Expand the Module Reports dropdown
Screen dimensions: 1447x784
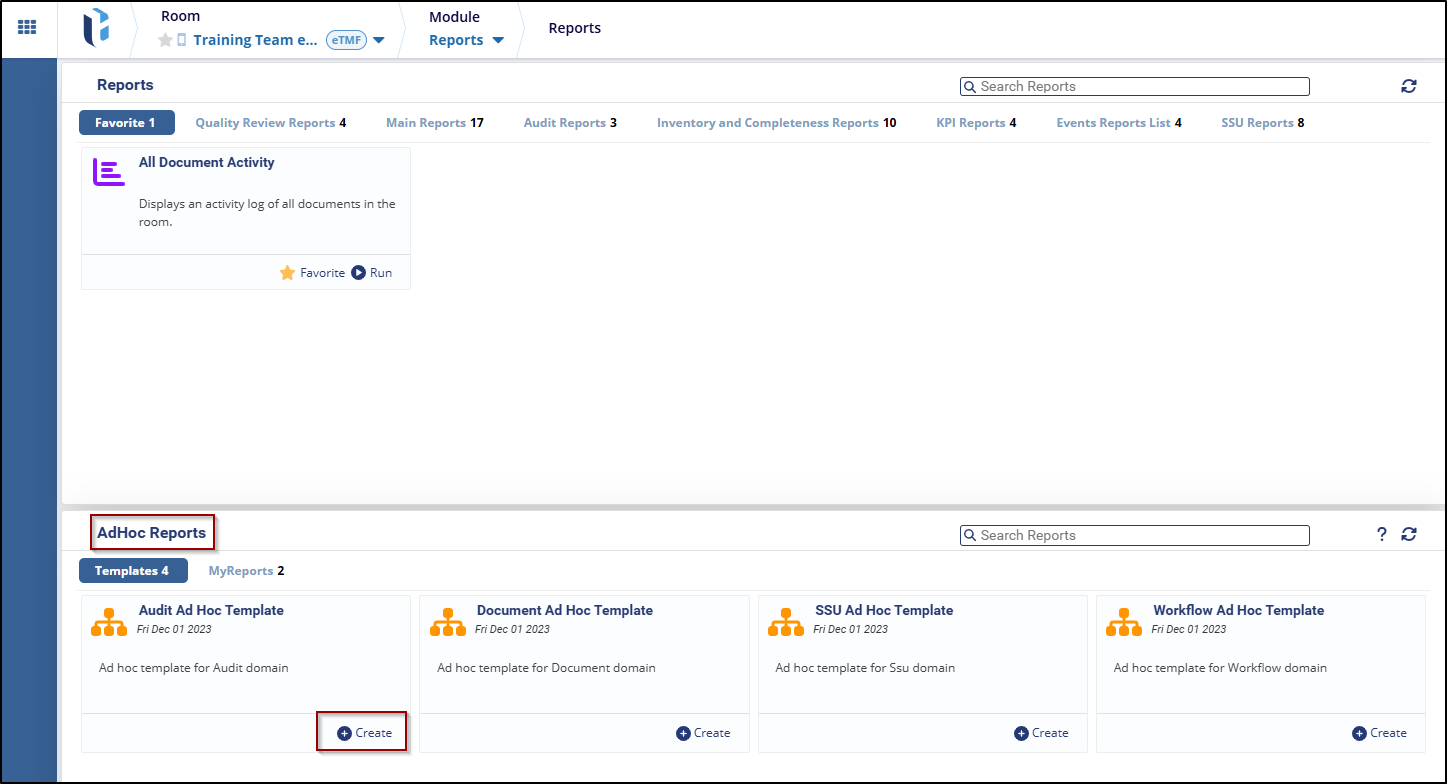tap(498, 41)
